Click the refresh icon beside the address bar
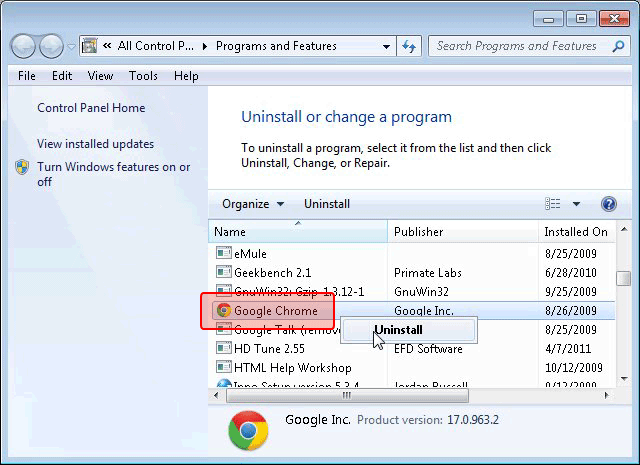640x465 pixels. click(409, 46)
